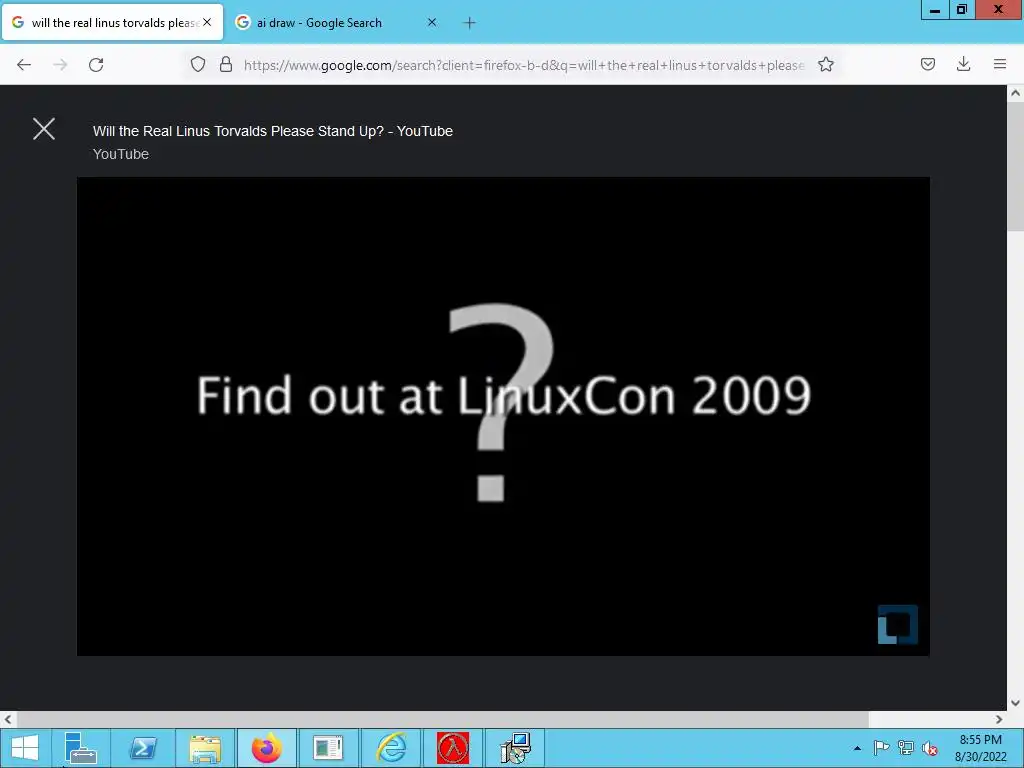Screen dimensions: 1024x768
Task: Click the network status tray icon
Action: point(906,748)
